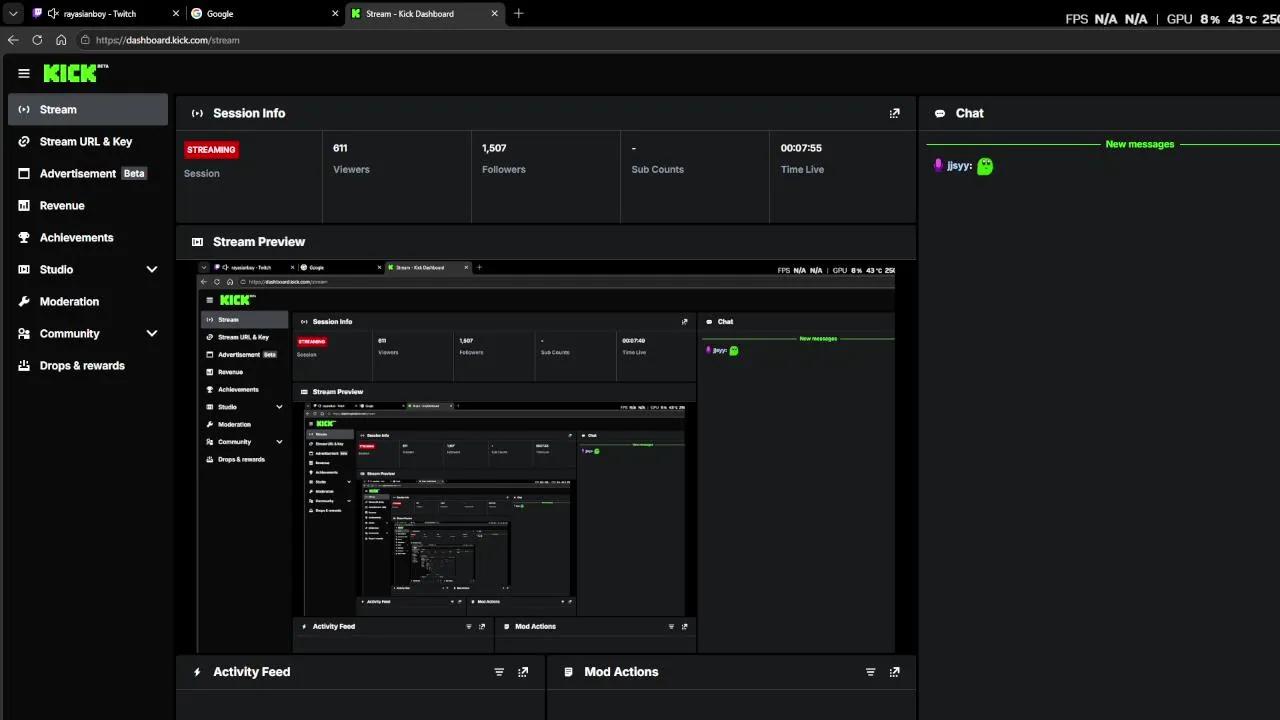Open Stream URL & Key page
This screenshot has width=1280, height=720.
(x=88, y=142)
